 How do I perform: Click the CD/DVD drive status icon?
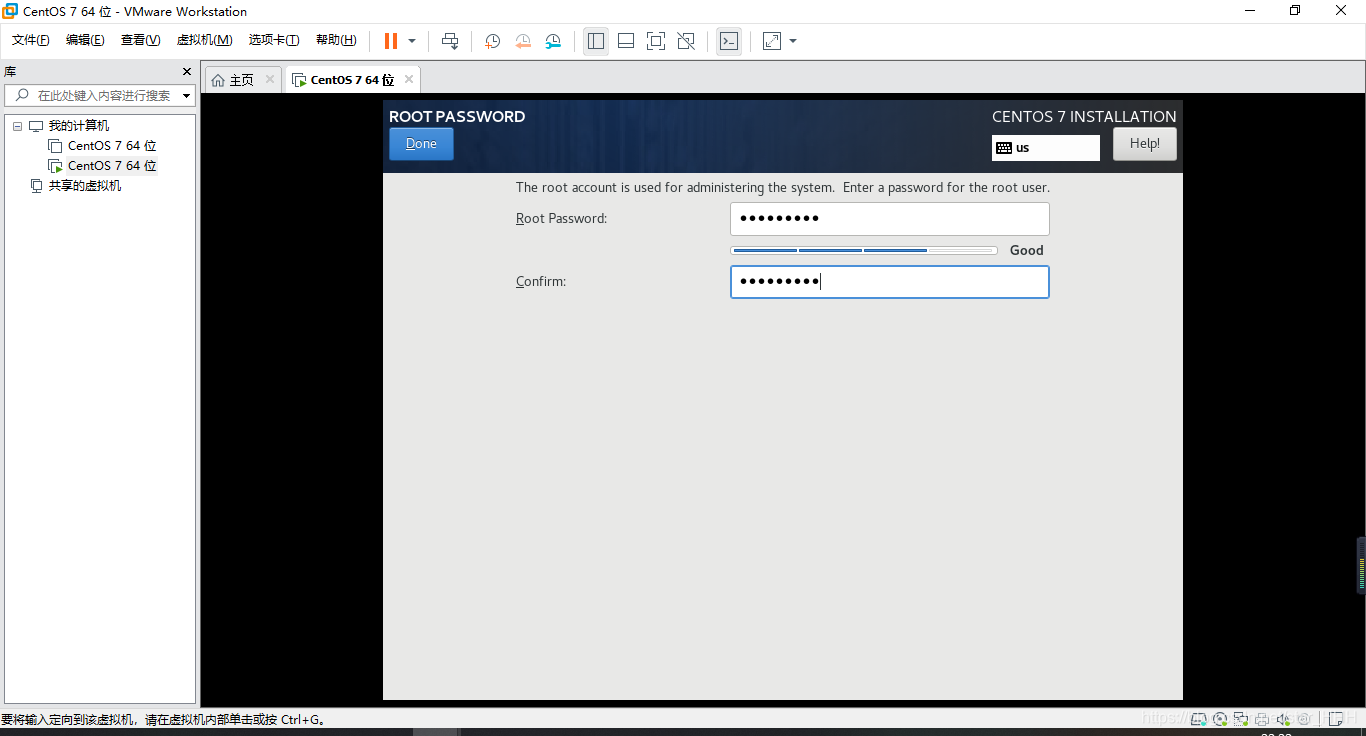coord(1220,718)
